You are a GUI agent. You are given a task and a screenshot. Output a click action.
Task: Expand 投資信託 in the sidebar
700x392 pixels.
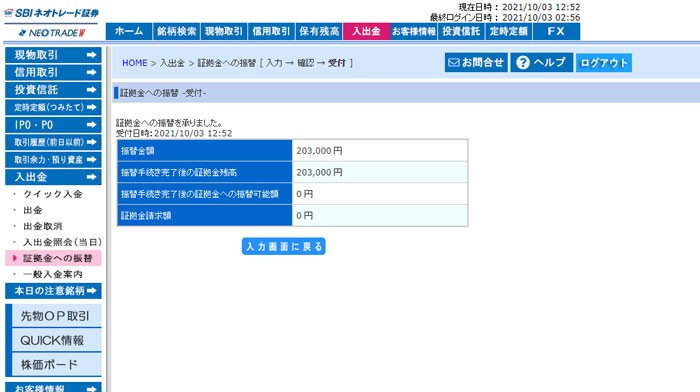tap(53, 90)
